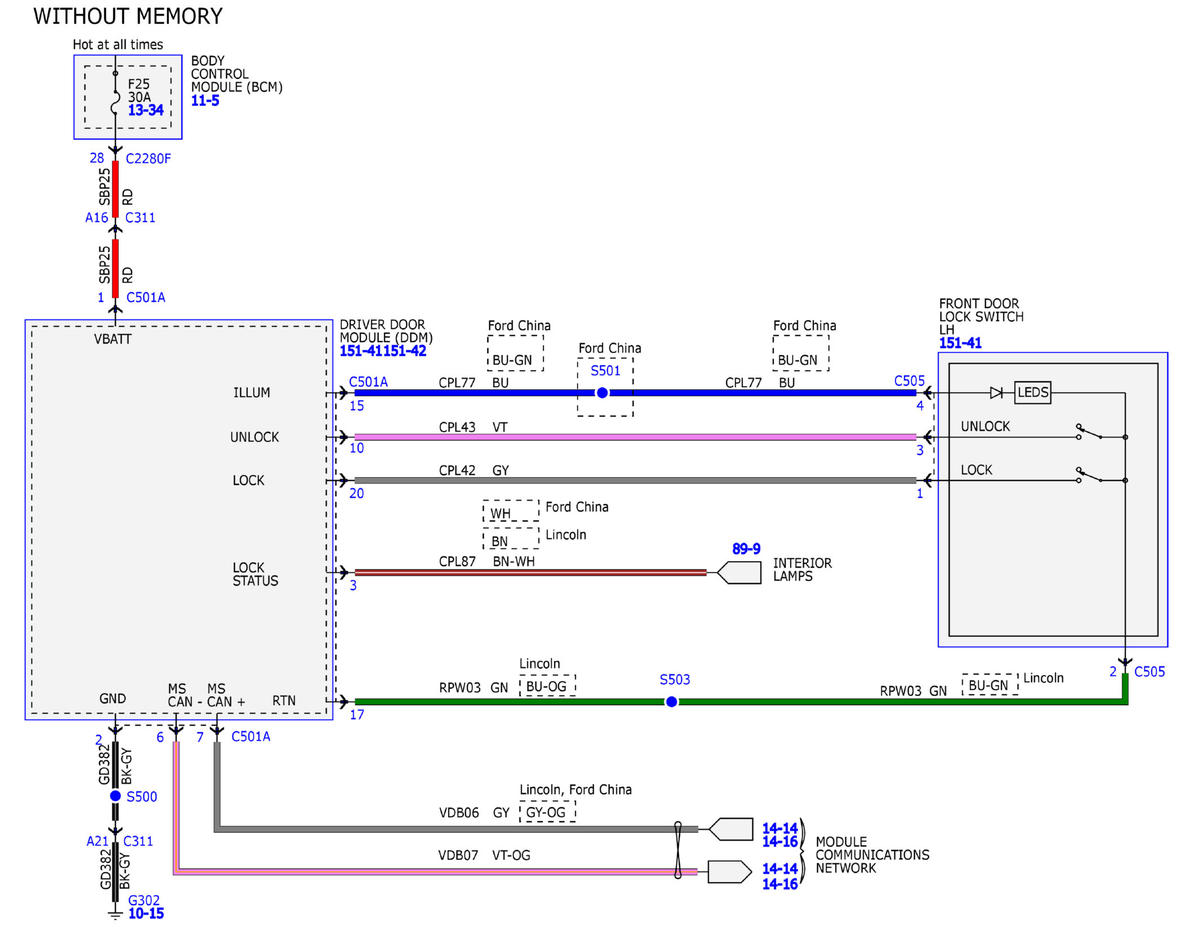Select the arrow connector ending pink VDB07 wire
Screen dimensions: 1200x927
[x=730, y=872]
